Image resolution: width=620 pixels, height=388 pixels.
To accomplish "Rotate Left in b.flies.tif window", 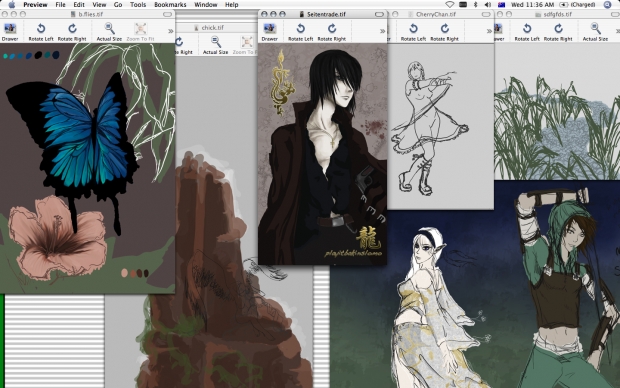I will coord(41,32).
